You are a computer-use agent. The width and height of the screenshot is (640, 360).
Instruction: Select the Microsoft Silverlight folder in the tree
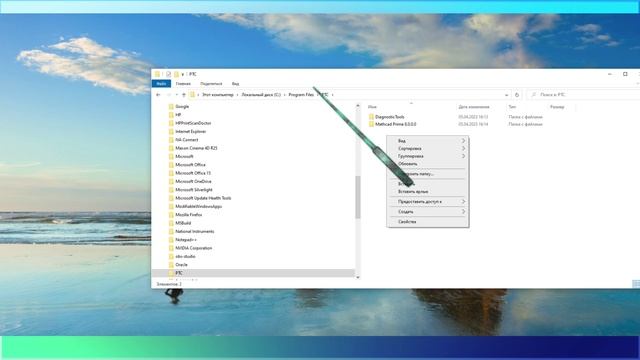[x=194, y=190]
